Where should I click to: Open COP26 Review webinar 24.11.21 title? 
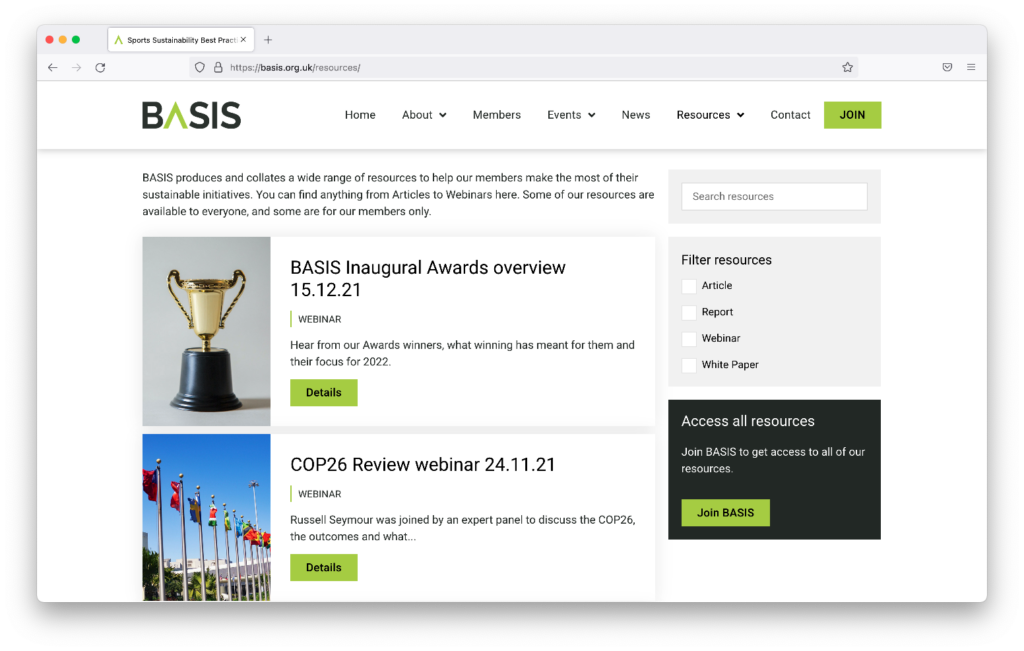pos(423,464)
